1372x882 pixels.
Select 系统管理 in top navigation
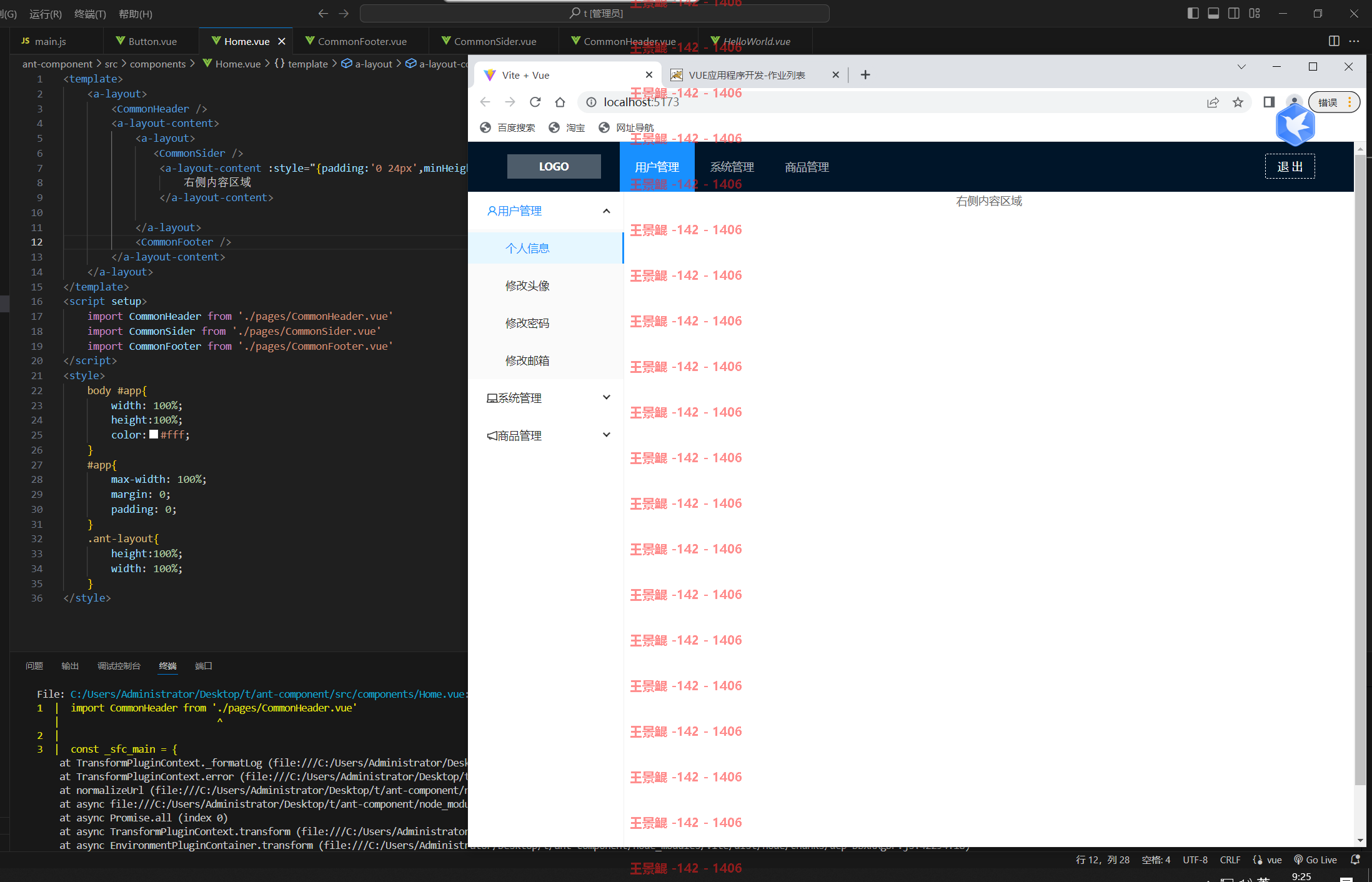pyautogui.click(x=732, y=167)
